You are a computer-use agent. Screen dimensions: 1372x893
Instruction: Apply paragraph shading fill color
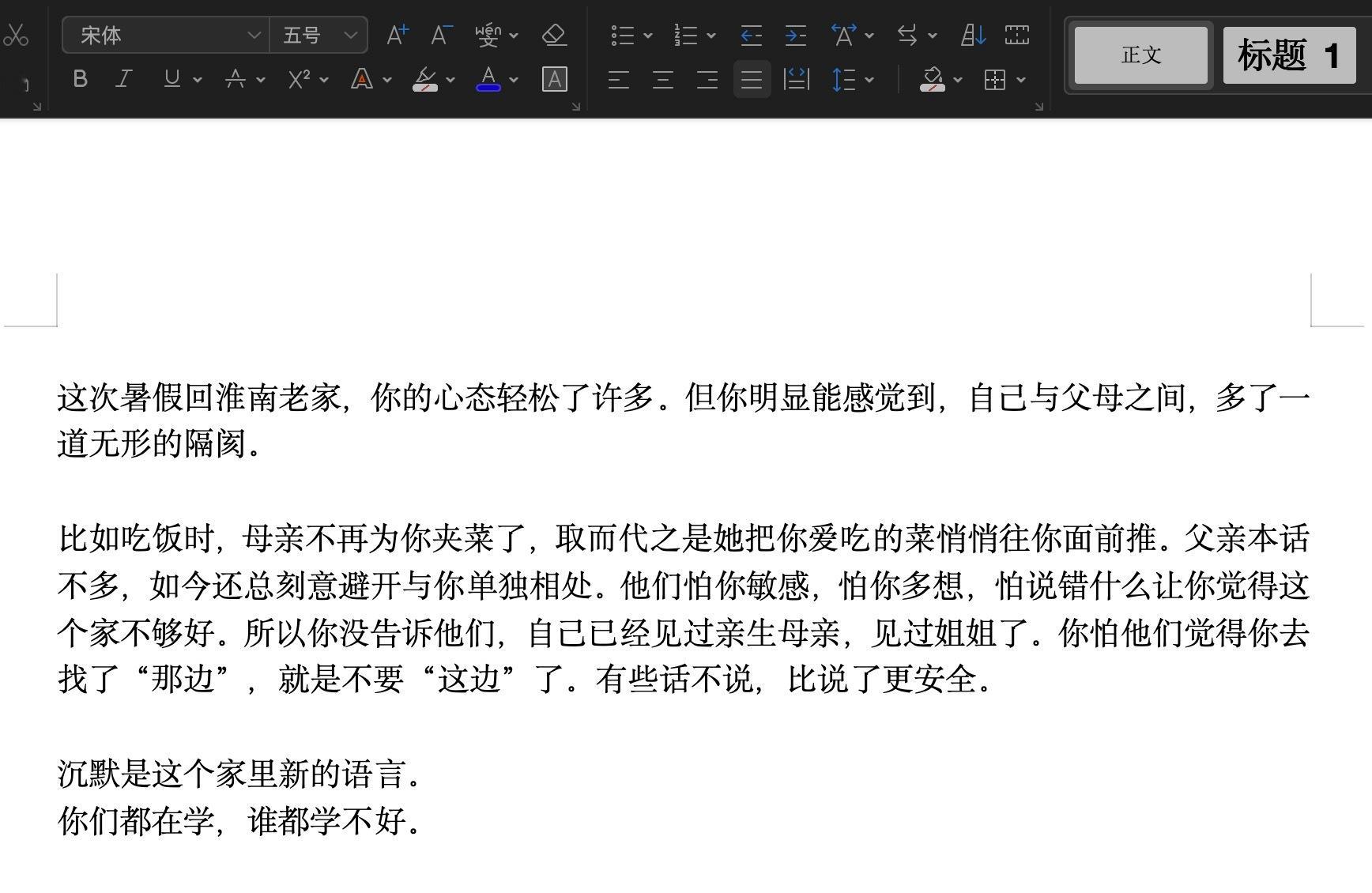pos(933,79)
